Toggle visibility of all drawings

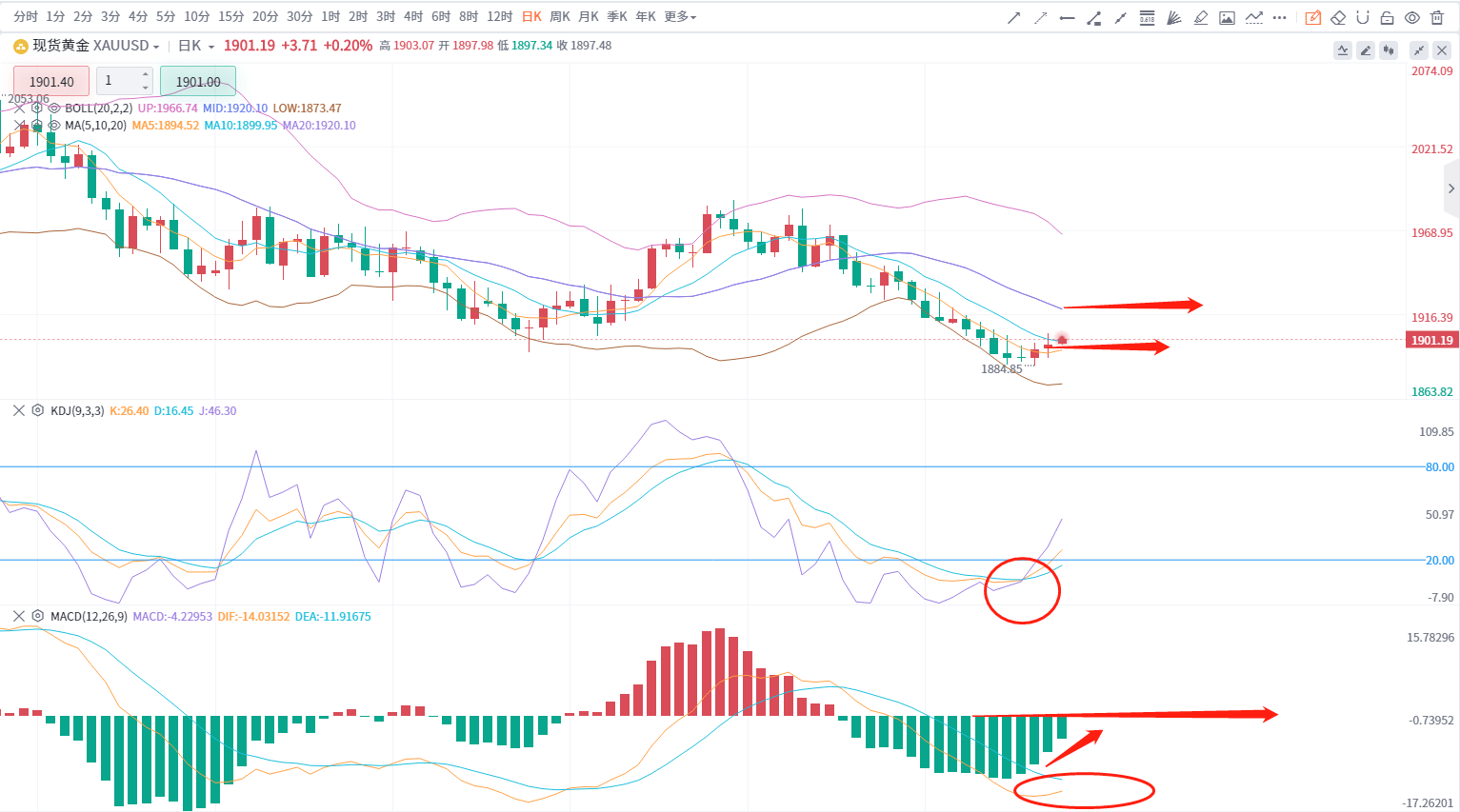coord(1412,17)
